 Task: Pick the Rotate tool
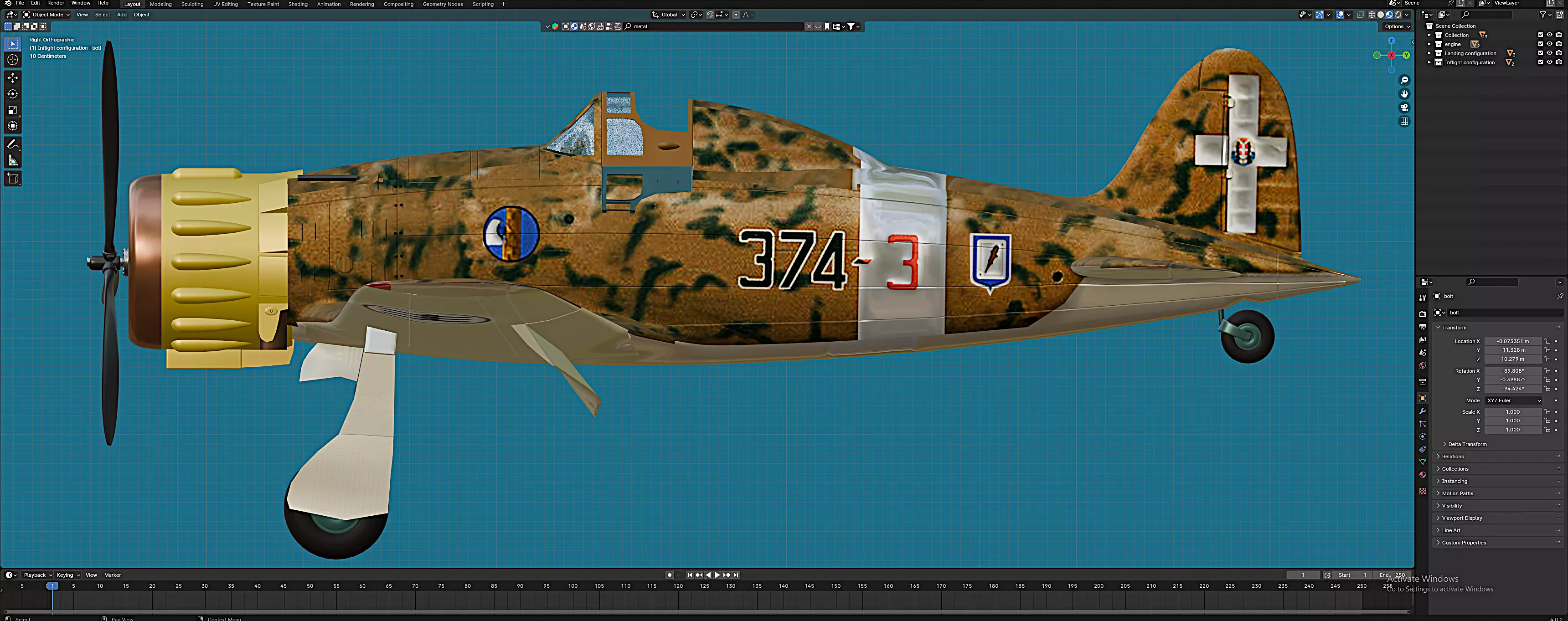click(x=13, y=94)
